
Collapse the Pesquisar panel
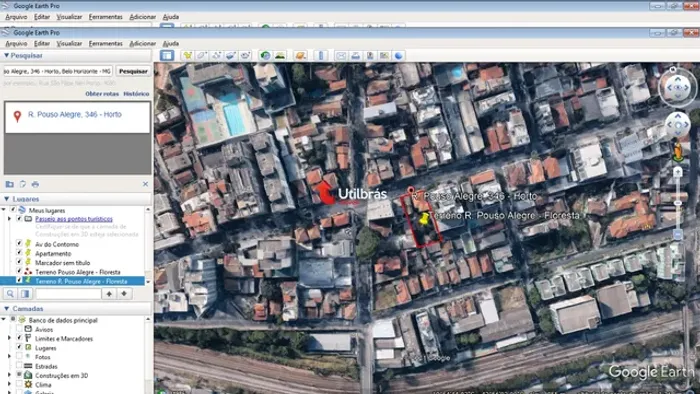click(x=6, y=55)
